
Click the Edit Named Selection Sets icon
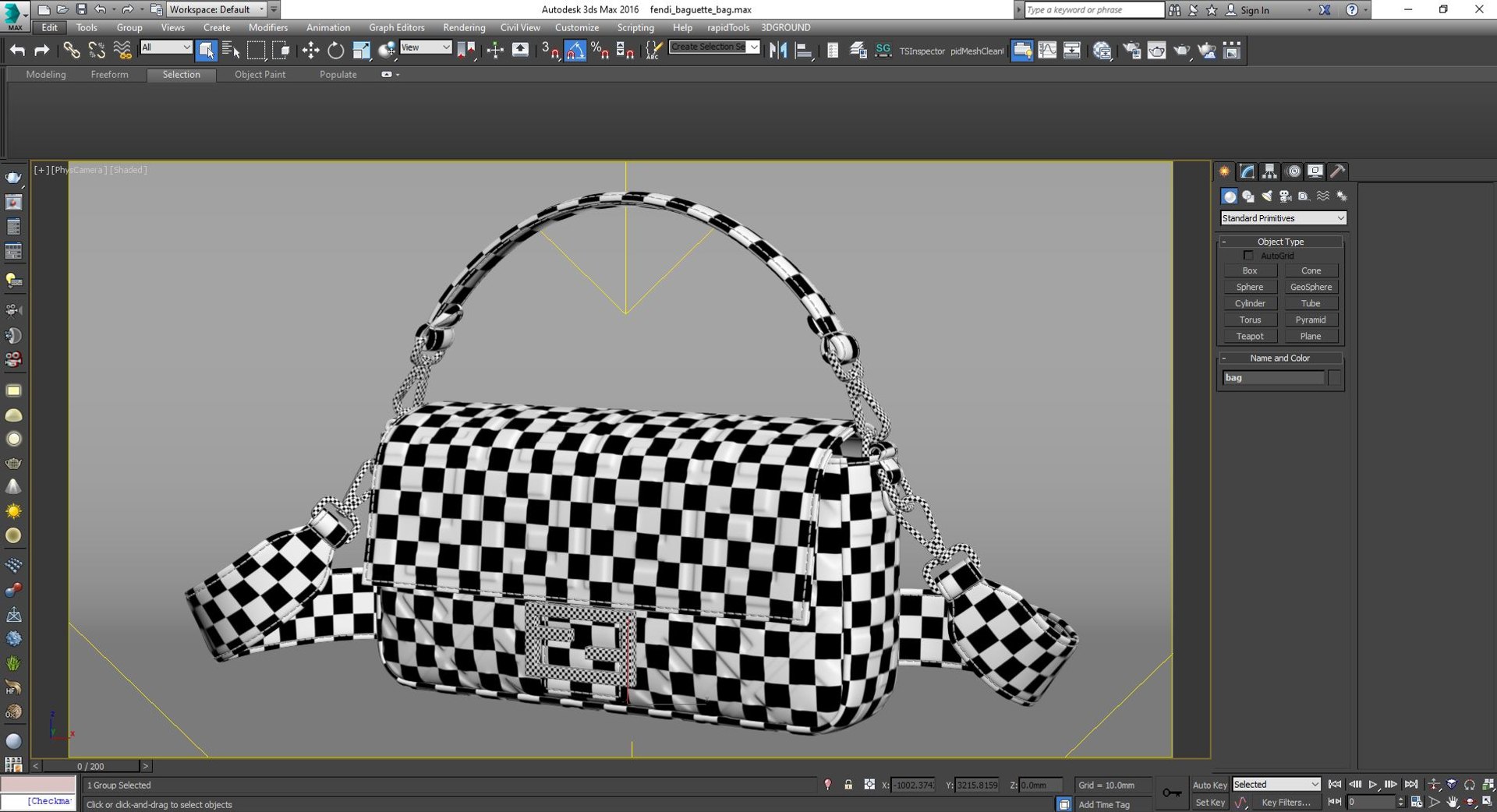coord(653,51)
